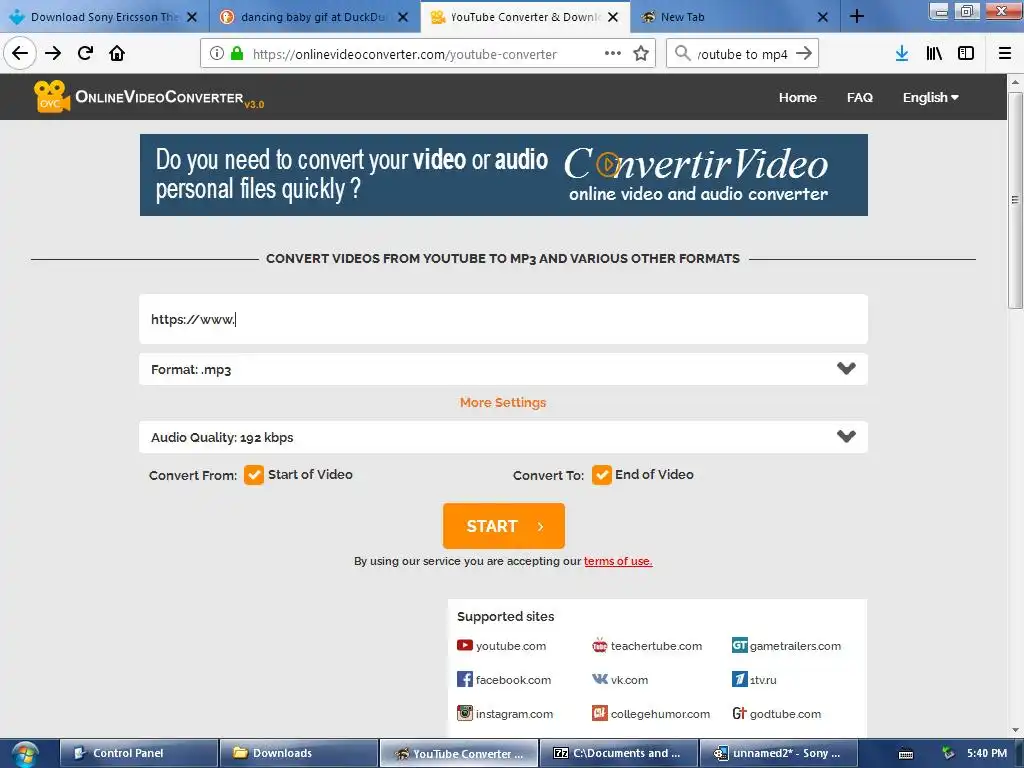Viewport: 1024px width, 768px height.
Task: Click the facebook.com site icon
Action: coord(464,679)
